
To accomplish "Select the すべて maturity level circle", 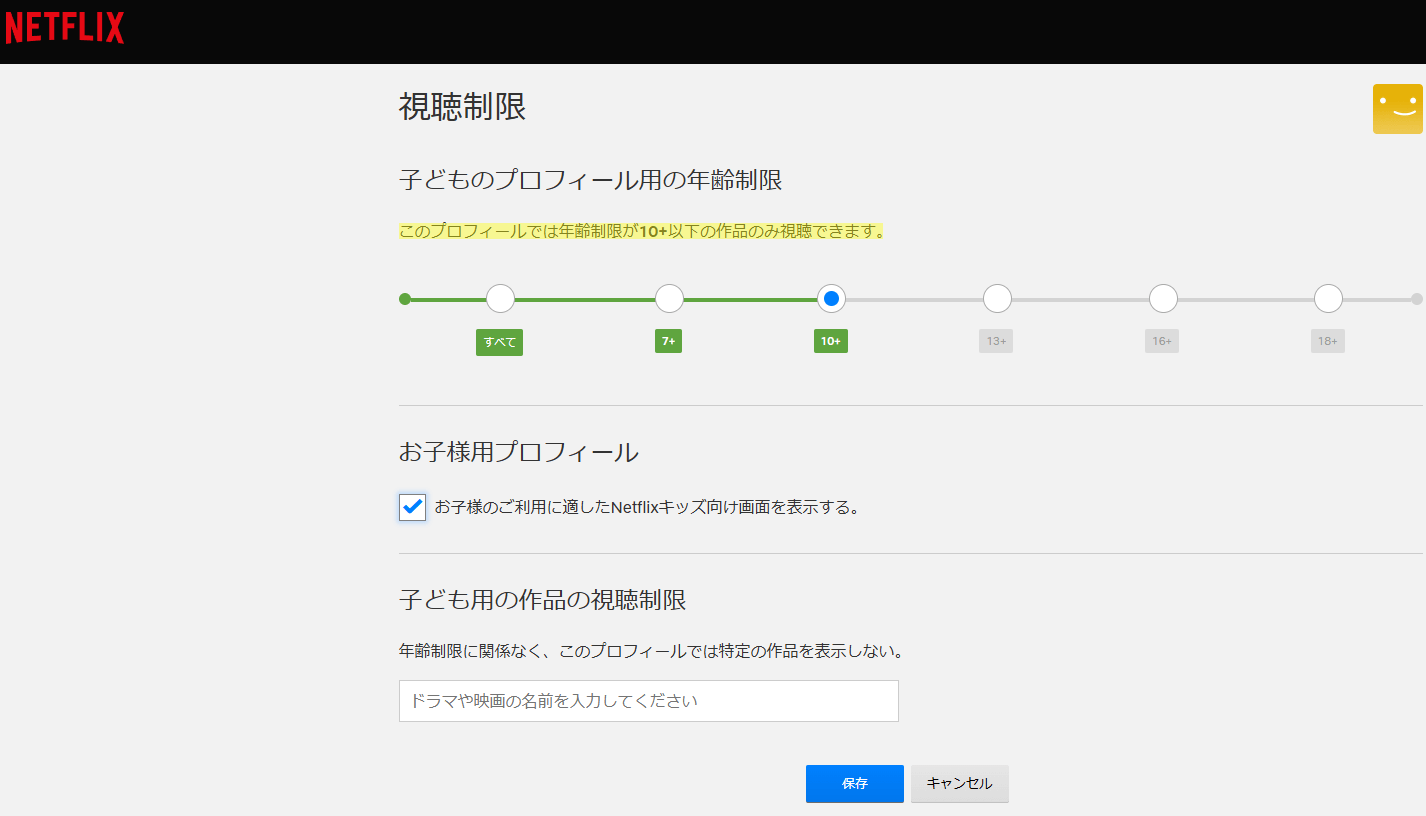I will point(500,299).
